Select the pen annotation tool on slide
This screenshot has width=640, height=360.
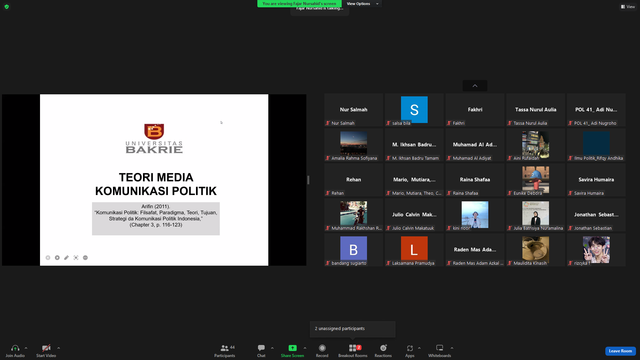tap(67, 258)
